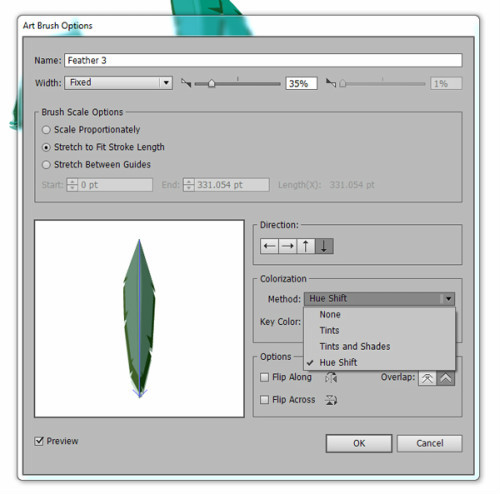Collapse the Colorization Method dropdown arrow

click(x=448, y=299)
